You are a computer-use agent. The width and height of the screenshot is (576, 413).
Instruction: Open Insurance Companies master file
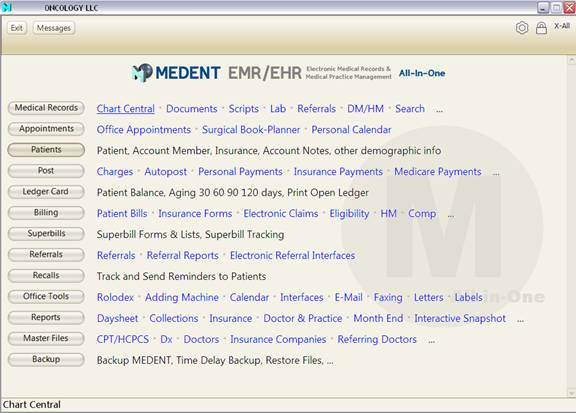pyautogui.click(x=278, y=339)
